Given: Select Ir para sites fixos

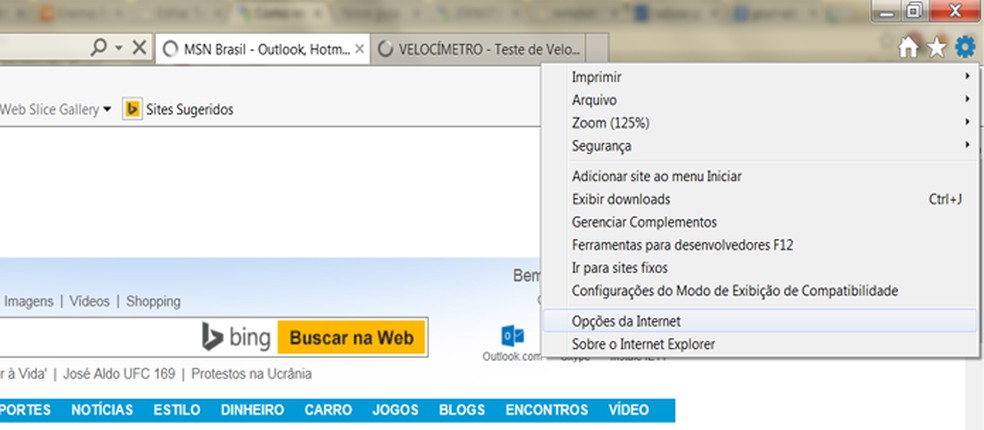Looking at the screenshot, I should (x=761, y=268).
